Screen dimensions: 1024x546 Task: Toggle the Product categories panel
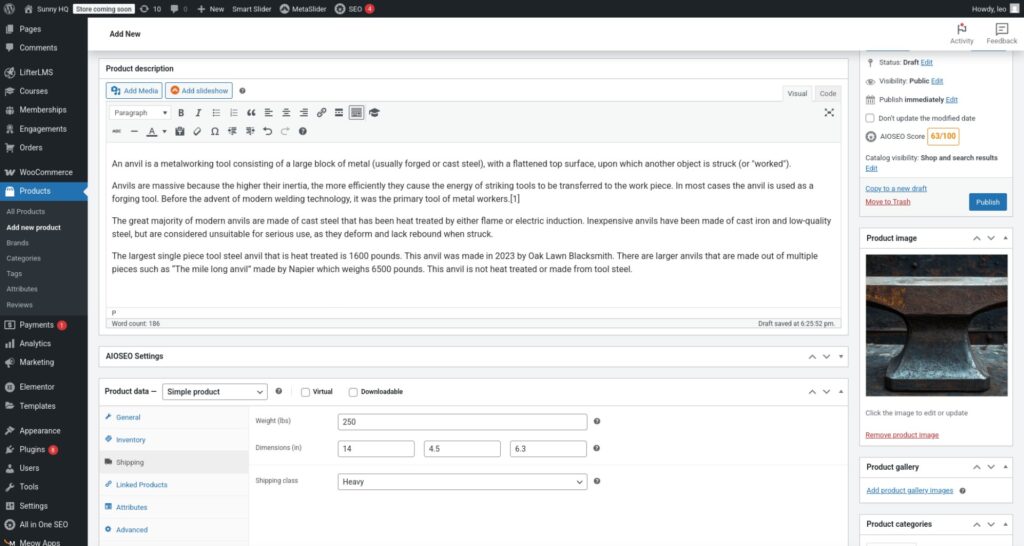(x=1006, y=524)
